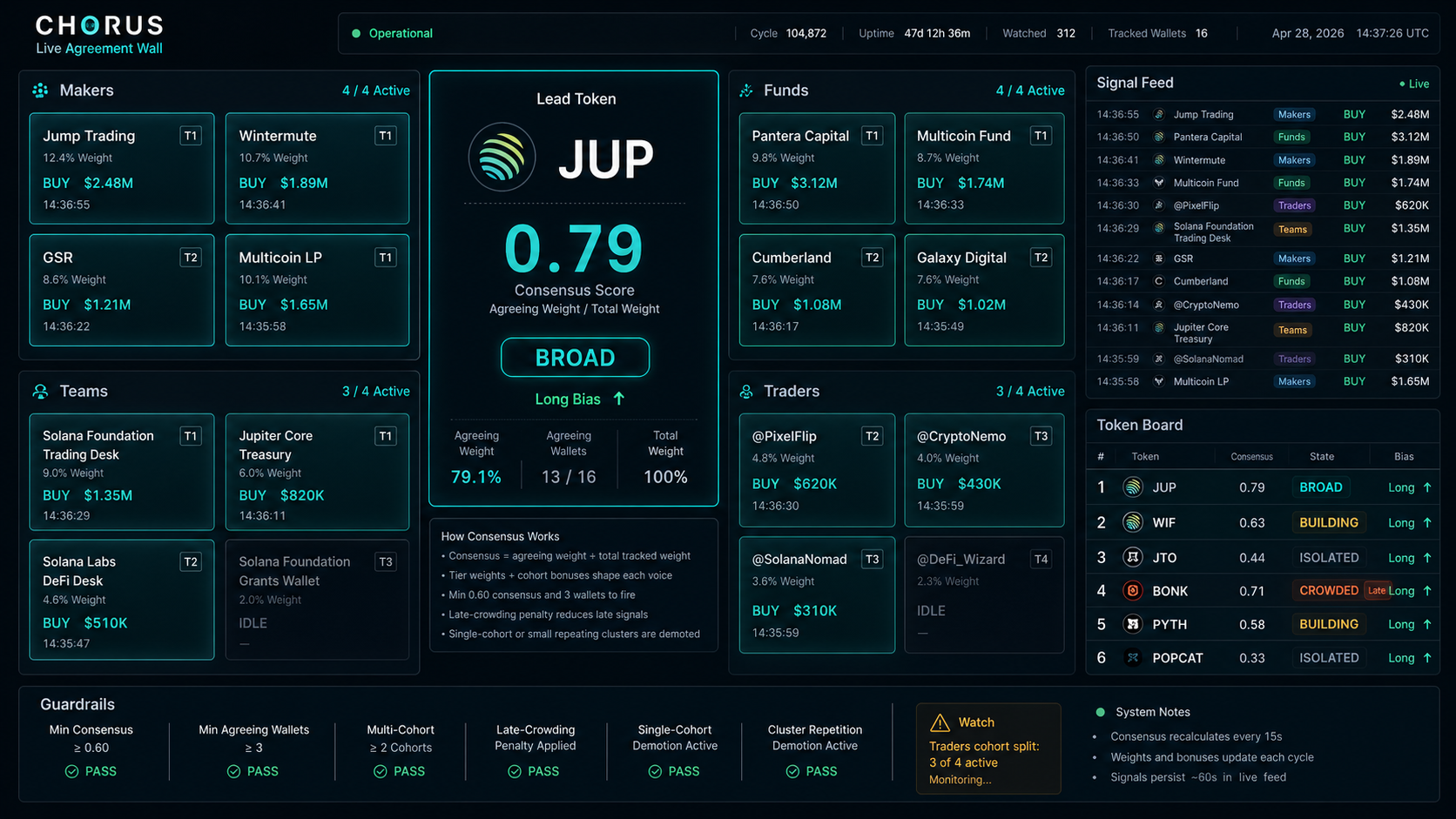
Task: Click the PYTH token icon in Token Board
Action: tap(1133, 624)
